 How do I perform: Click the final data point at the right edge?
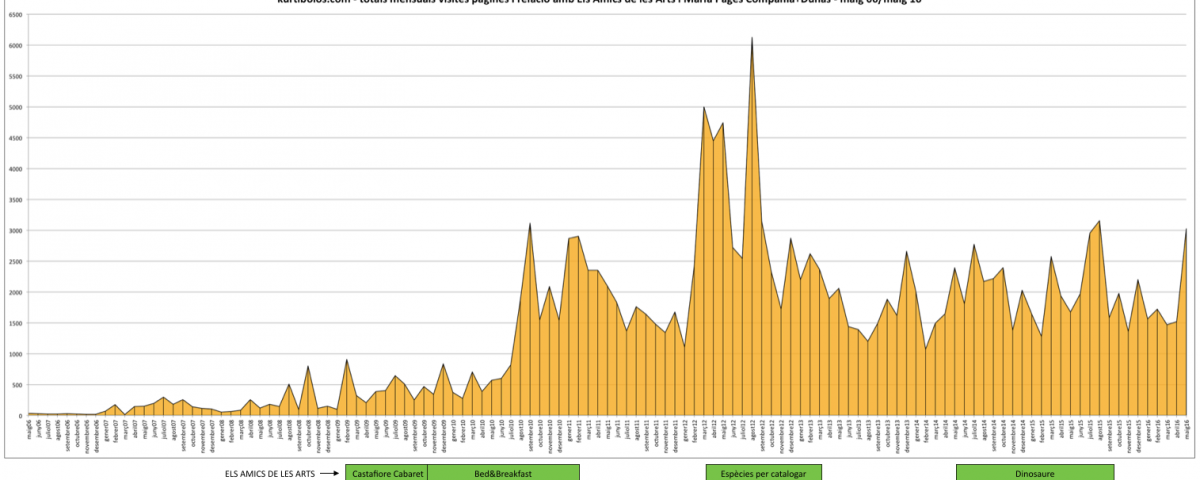[1186, 229]
